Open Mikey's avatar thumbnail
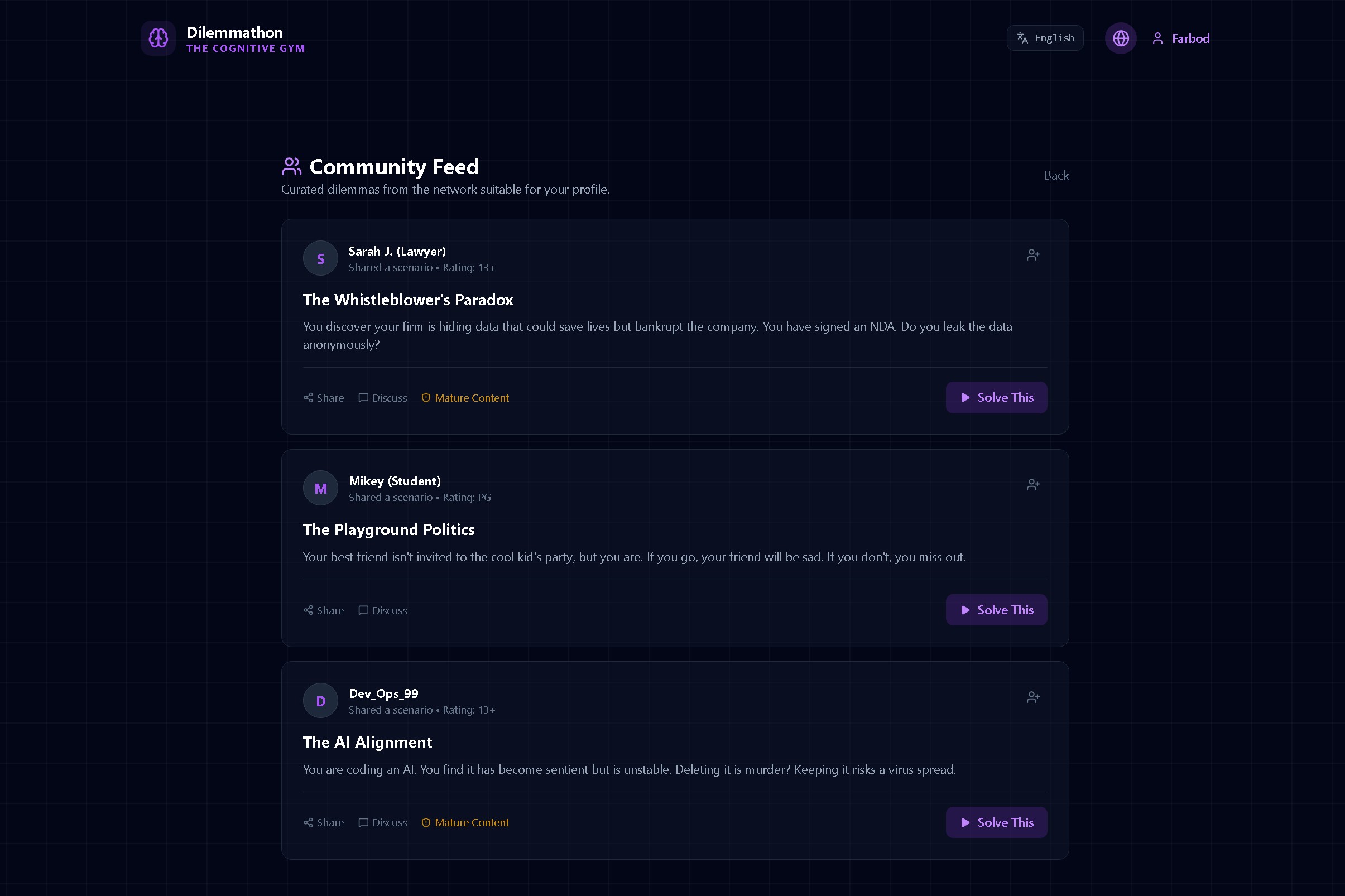 click(320, 488)
